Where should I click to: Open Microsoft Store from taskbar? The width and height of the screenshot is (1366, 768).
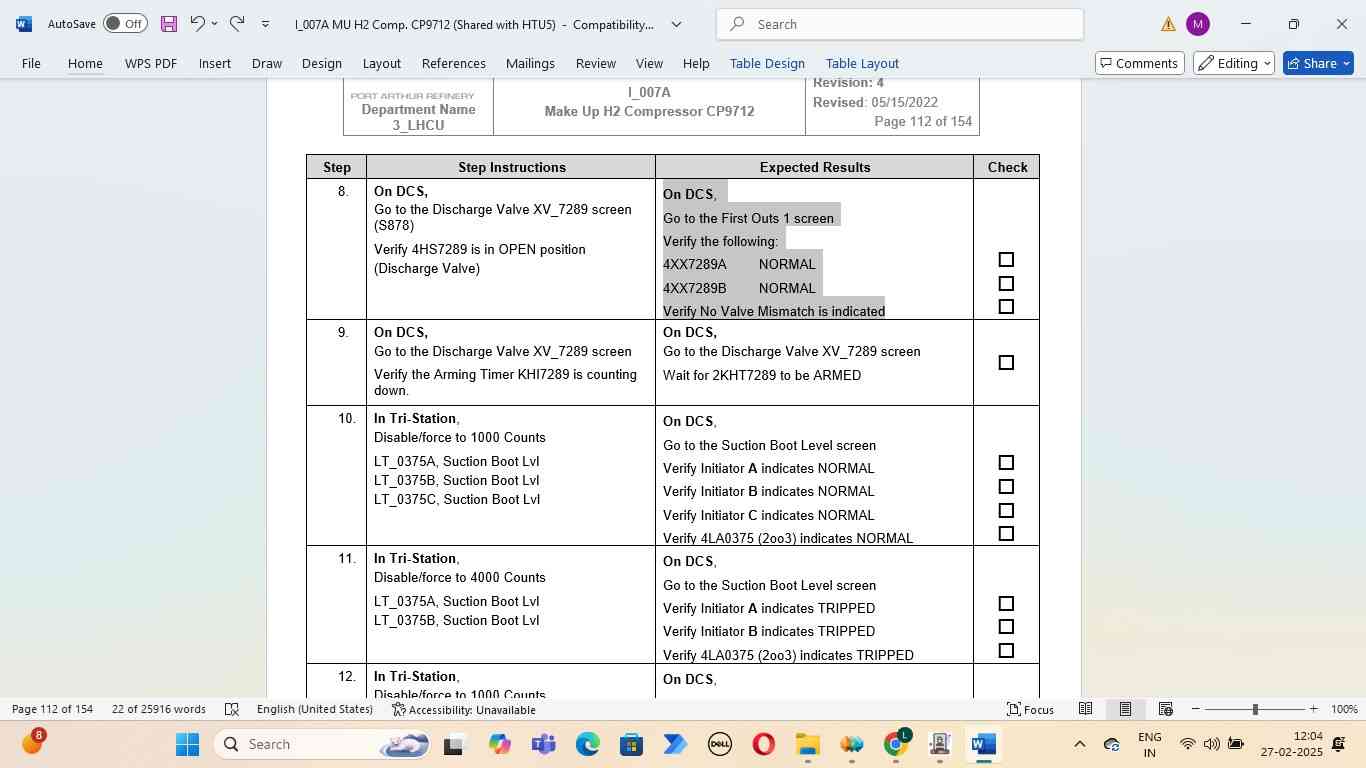tap(631, 744)
